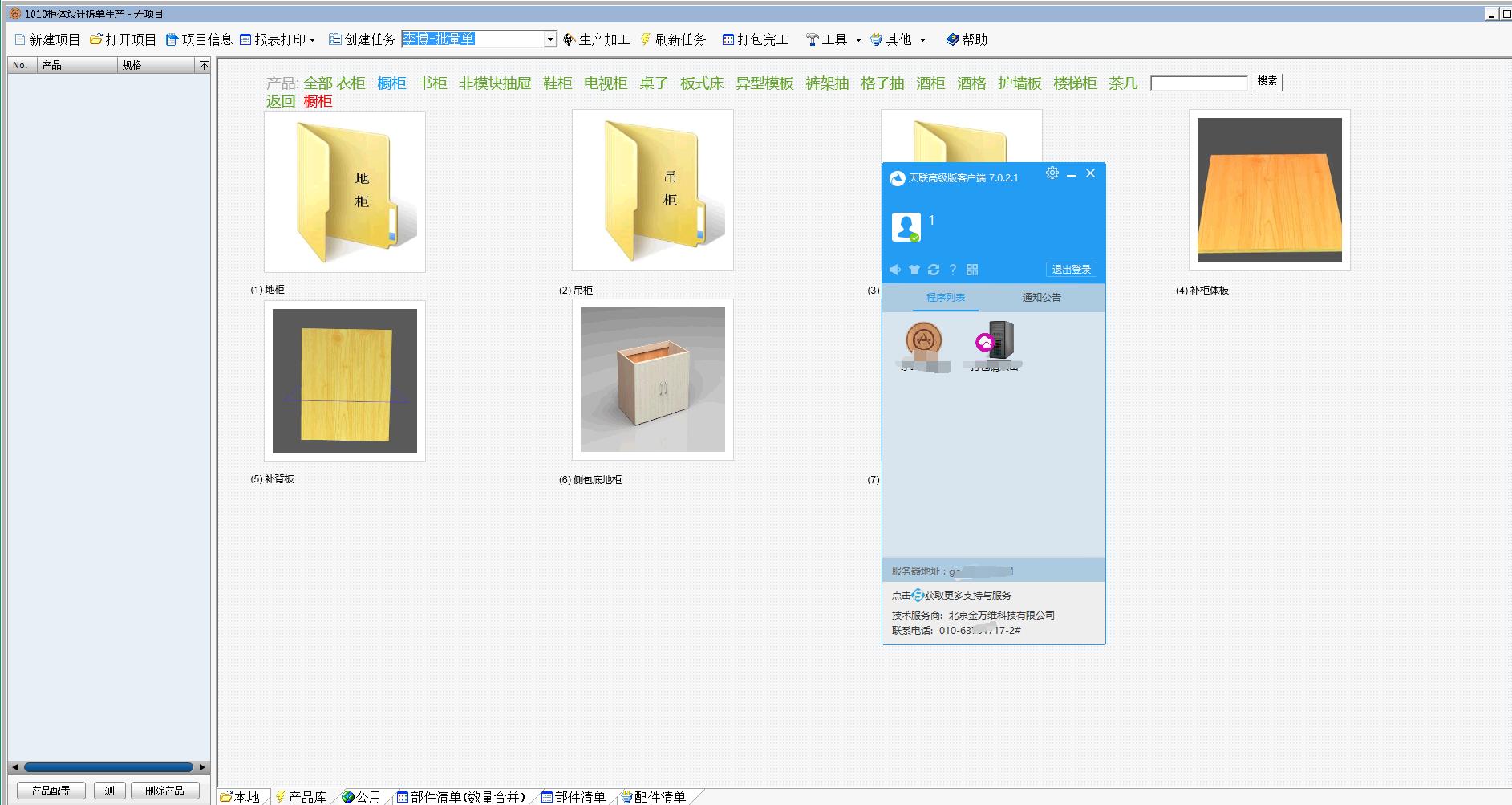Open help via the 帮助 icon
This screenshot has height=805, width=1512.
[x=952, y=39]
